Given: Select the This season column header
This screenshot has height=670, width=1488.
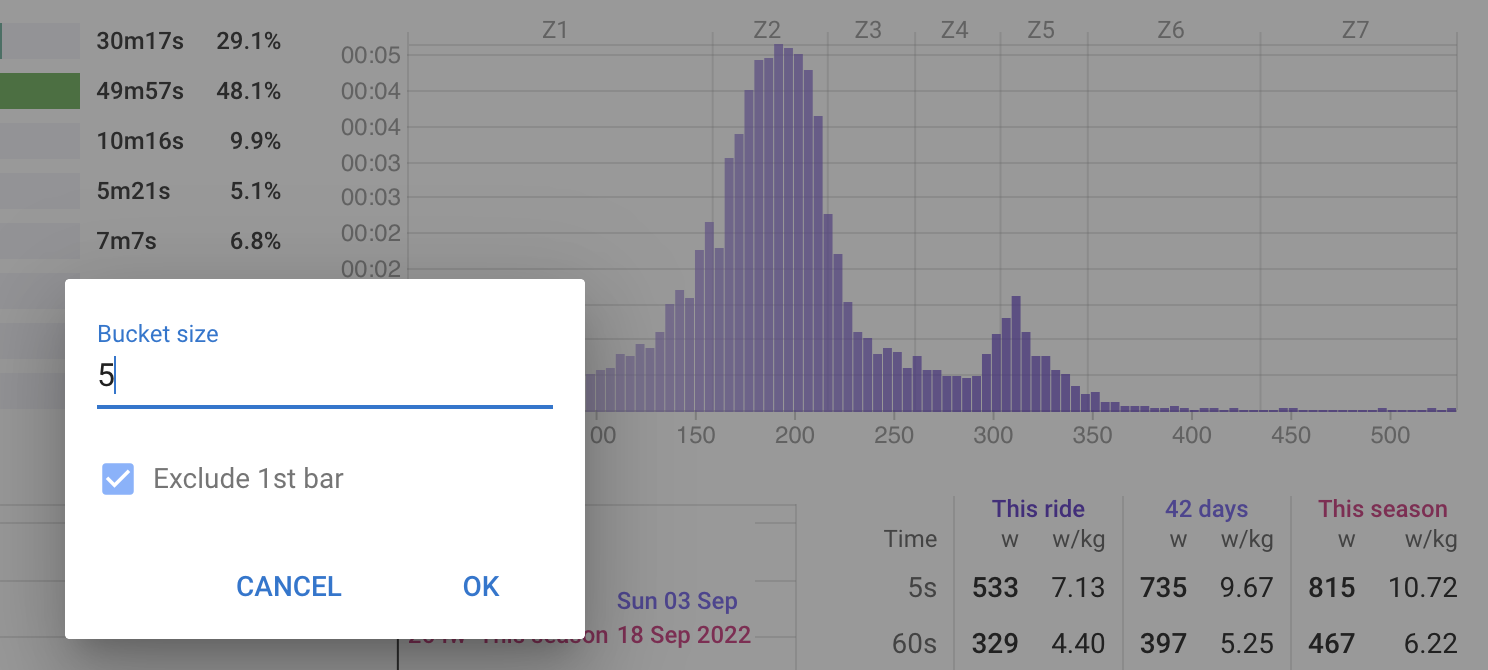Looking at the screenshot, I should pyautogui.click(x=1382, y=509).
